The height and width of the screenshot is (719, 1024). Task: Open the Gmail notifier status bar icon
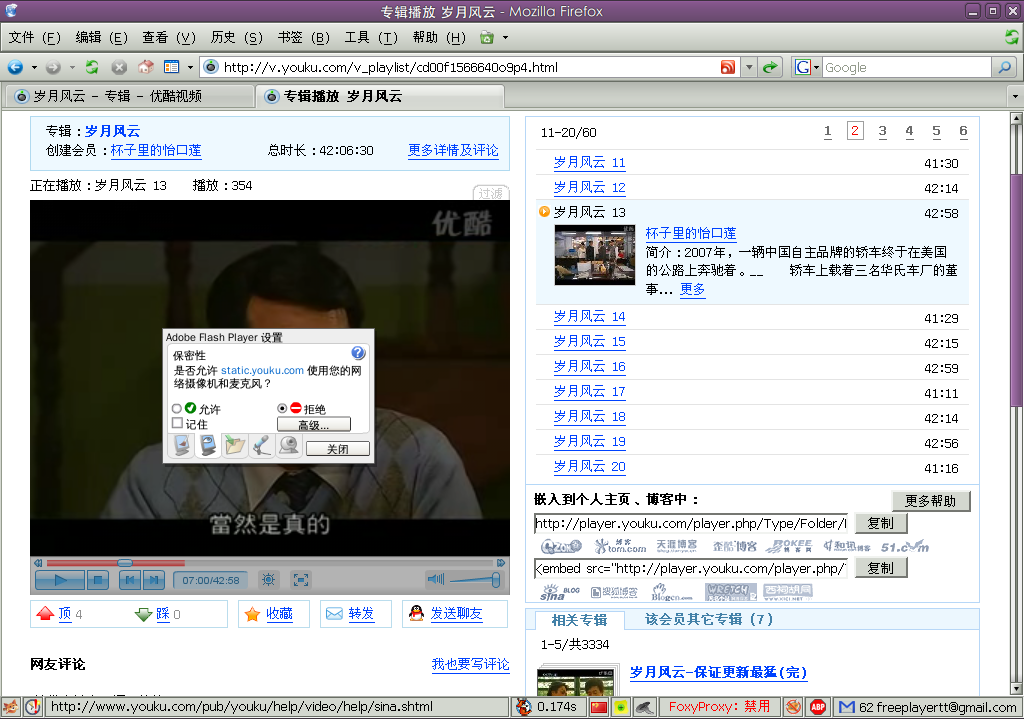tap(846, 707)
